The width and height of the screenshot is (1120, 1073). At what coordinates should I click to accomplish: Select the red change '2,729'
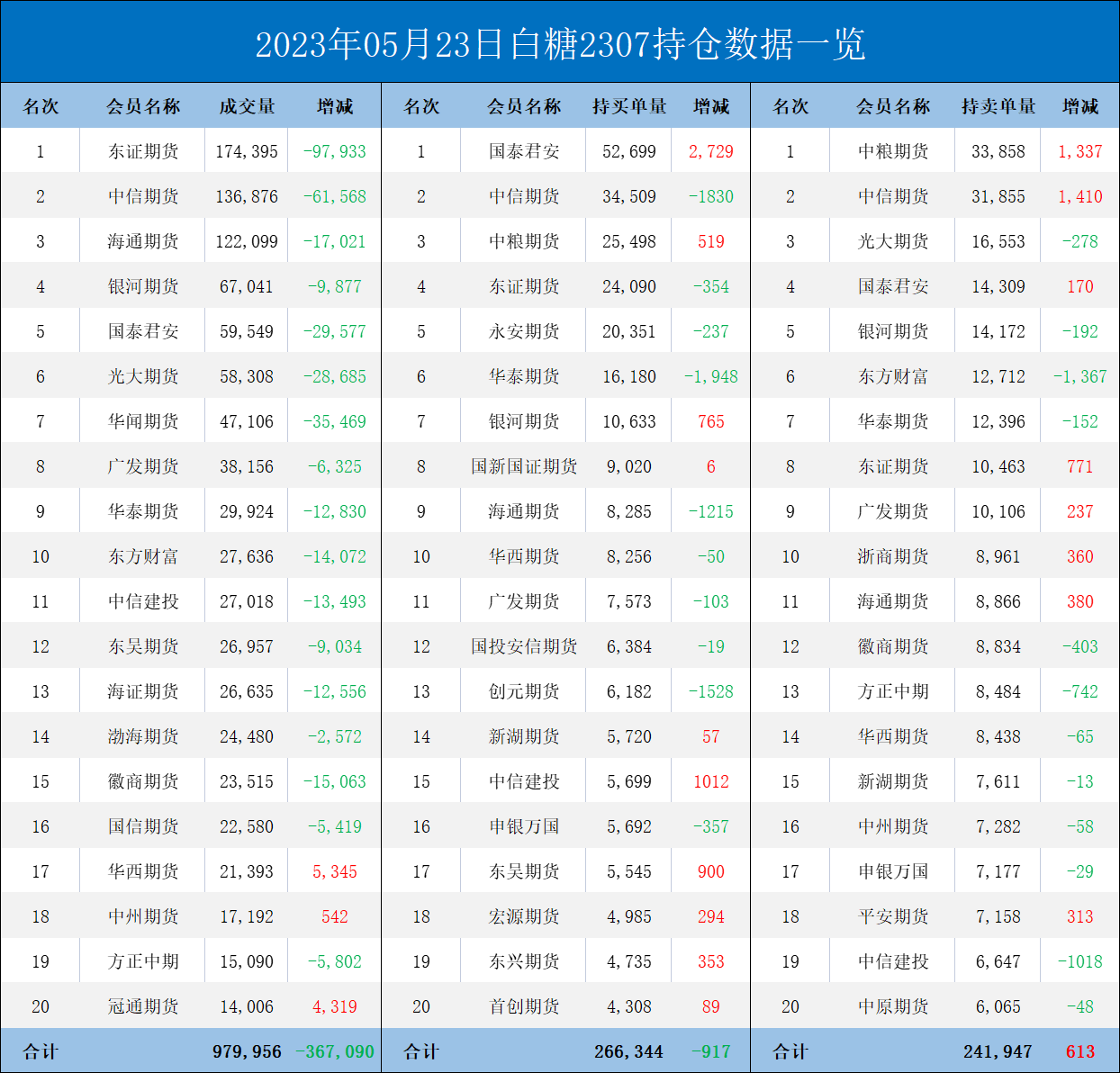coord(711,151)
